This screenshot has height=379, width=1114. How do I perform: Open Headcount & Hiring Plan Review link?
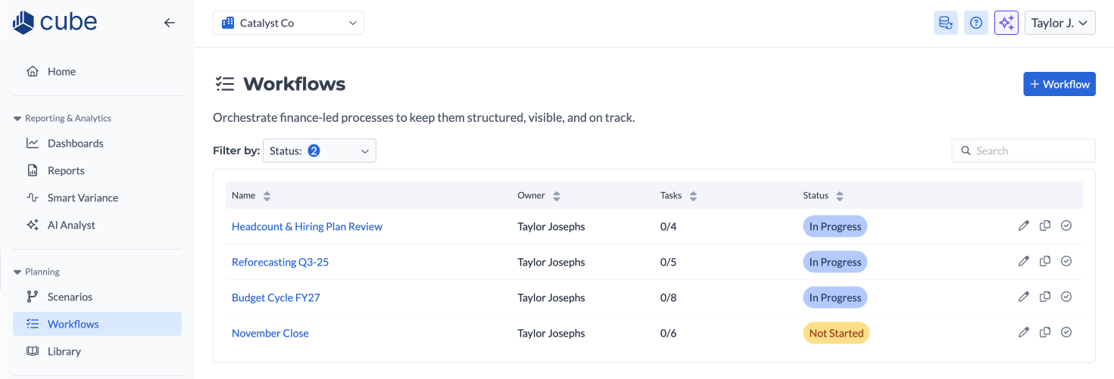(307, 226)
